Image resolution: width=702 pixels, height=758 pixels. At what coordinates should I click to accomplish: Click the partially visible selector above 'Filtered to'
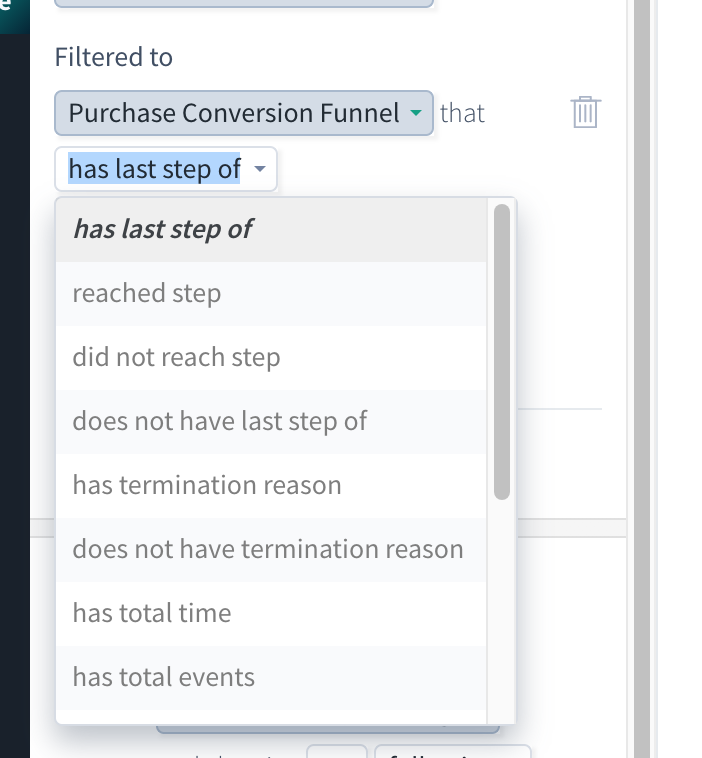(244, 3)
